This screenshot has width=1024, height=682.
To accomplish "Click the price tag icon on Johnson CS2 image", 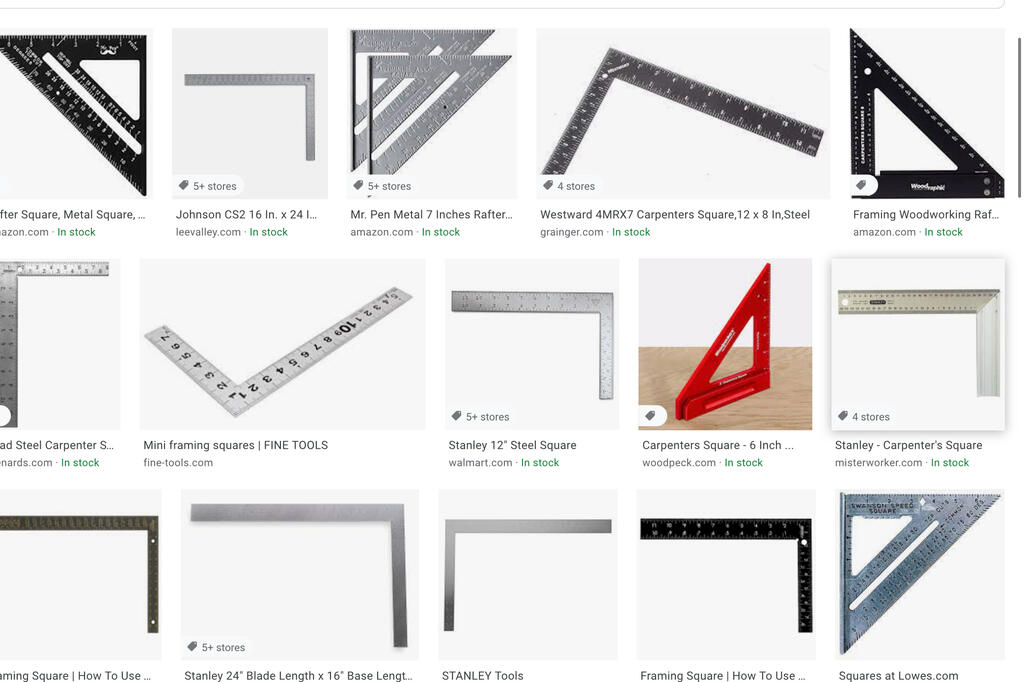I will [x=184, y=186].
